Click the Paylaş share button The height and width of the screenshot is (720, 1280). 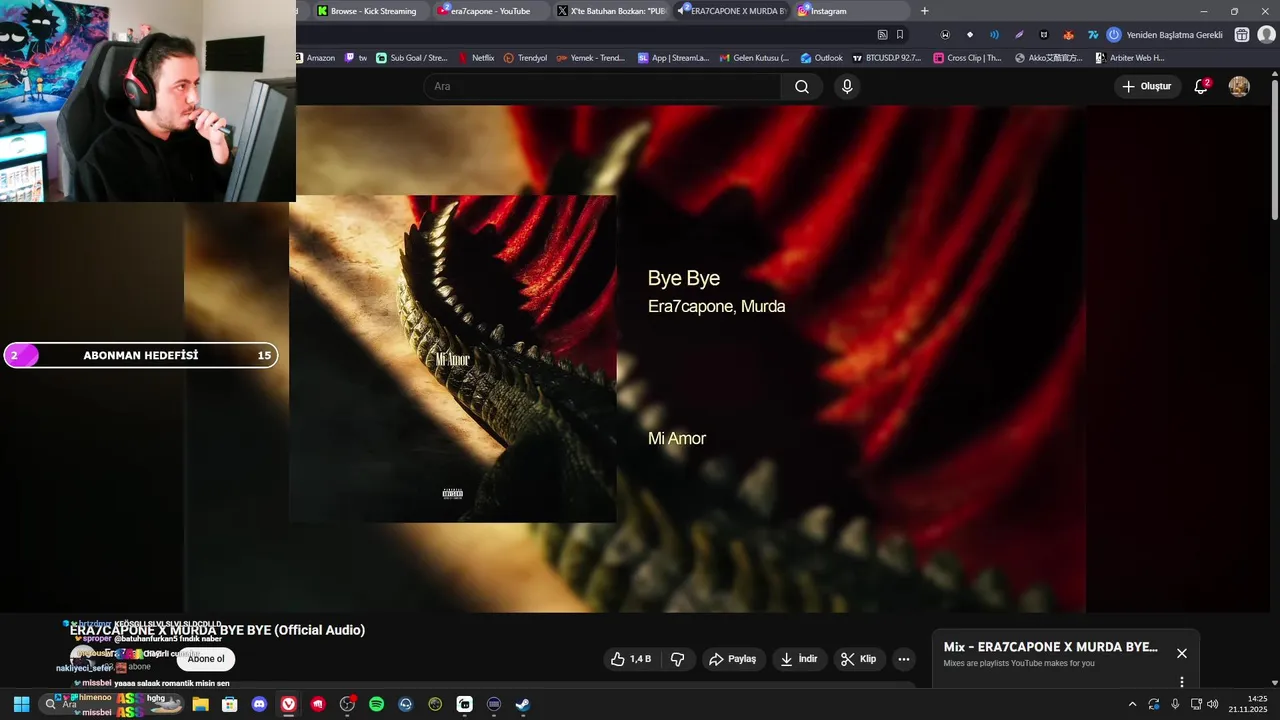732,659
